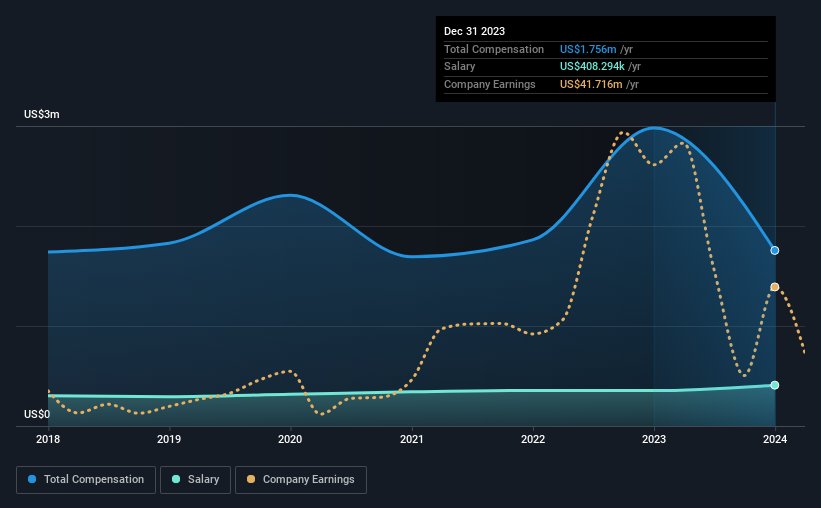This screenshot has width=821, height=508.
Task: Click the 2024 x-axis label
Action: coord(775,439)
